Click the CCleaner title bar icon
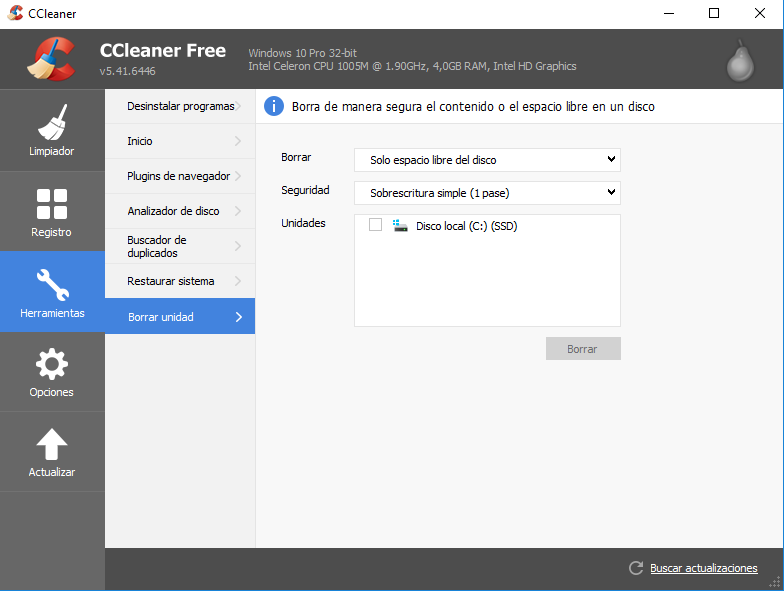The width and height of the screenshot is (784, 591). tap(15, 13)
